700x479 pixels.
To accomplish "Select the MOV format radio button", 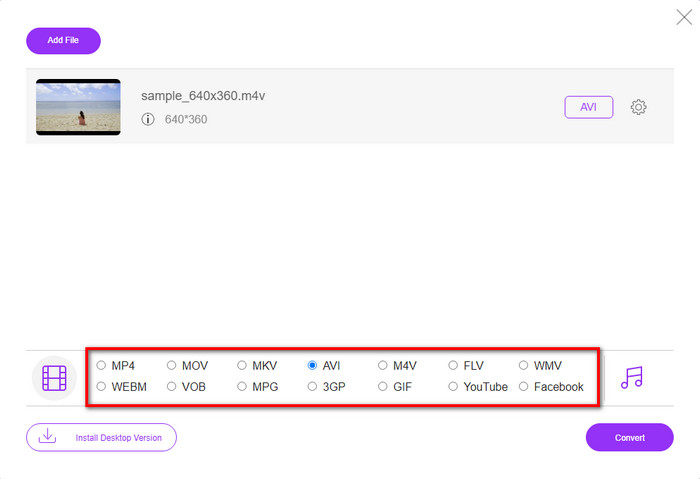I will click(171, 365).
